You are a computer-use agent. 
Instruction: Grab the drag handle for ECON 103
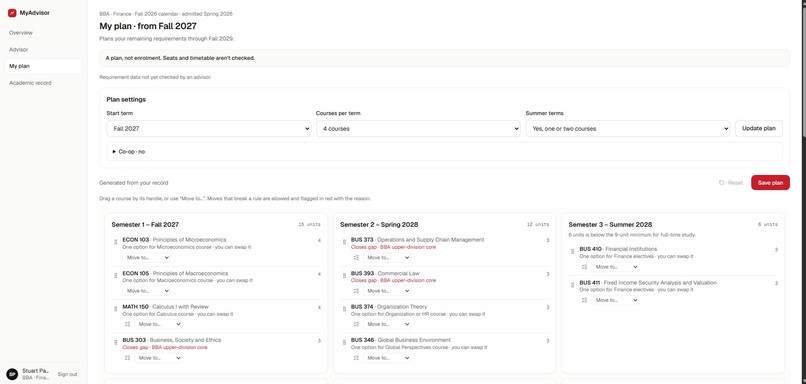(x=116, y=243)
